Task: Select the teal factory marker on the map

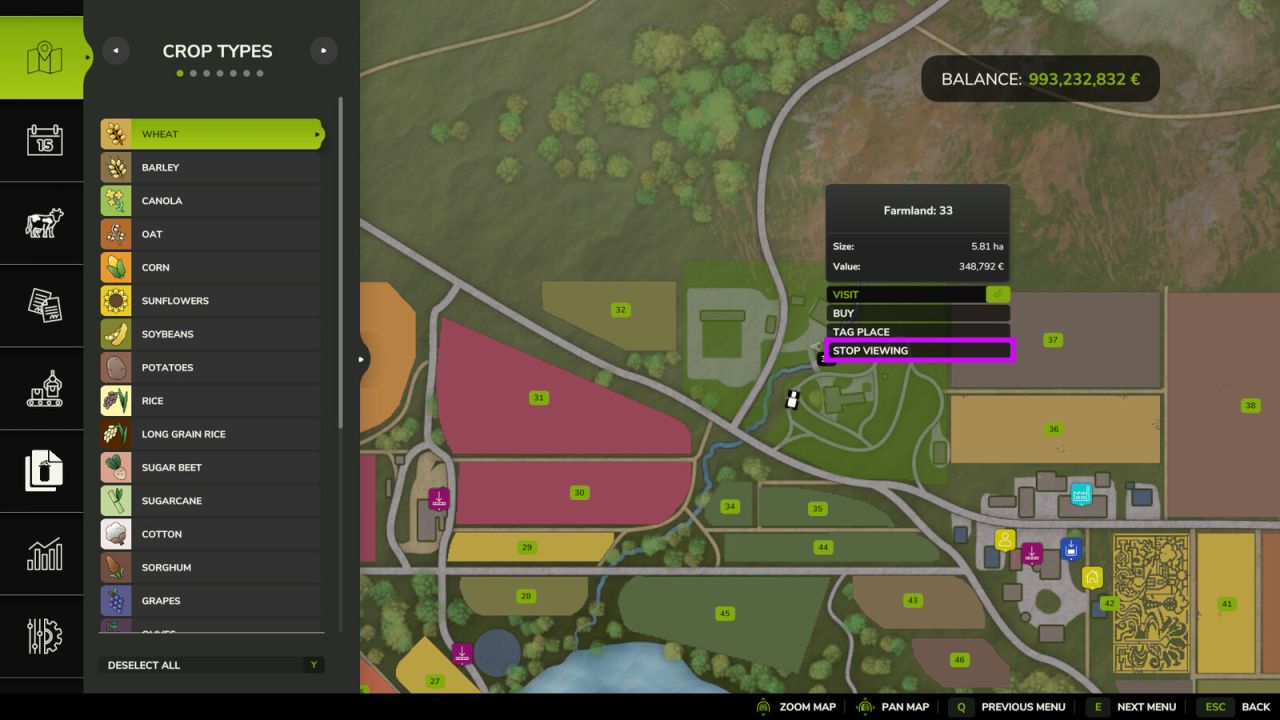Action: 1080,494
